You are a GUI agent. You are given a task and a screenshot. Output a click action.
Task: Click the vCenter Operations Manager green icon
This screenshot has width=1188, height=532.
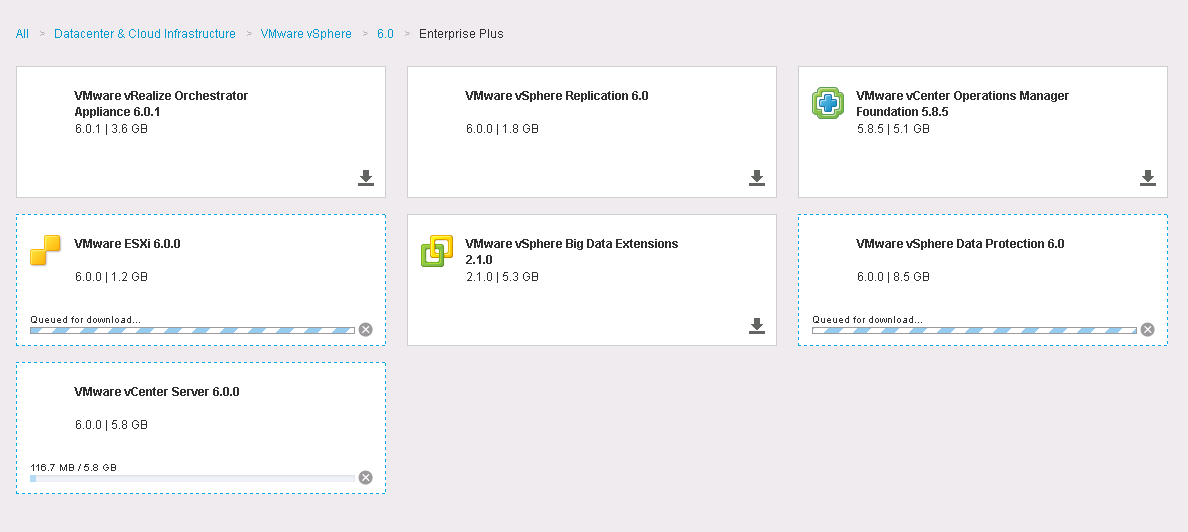tap(827, 103)
